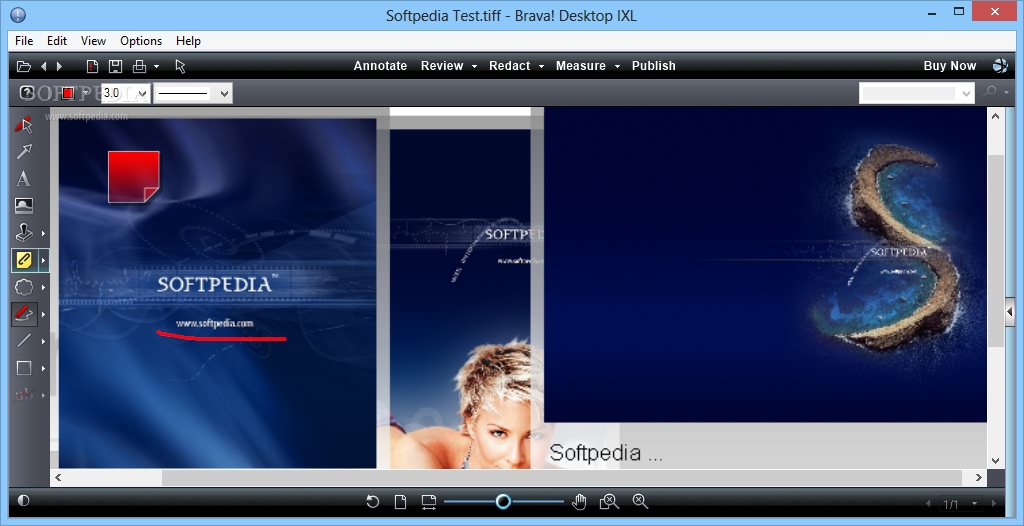This screenshot has width=1024, height=526.
Task: Expand the Rectangle tool flyout arrow
Action: tap(44, 369)
